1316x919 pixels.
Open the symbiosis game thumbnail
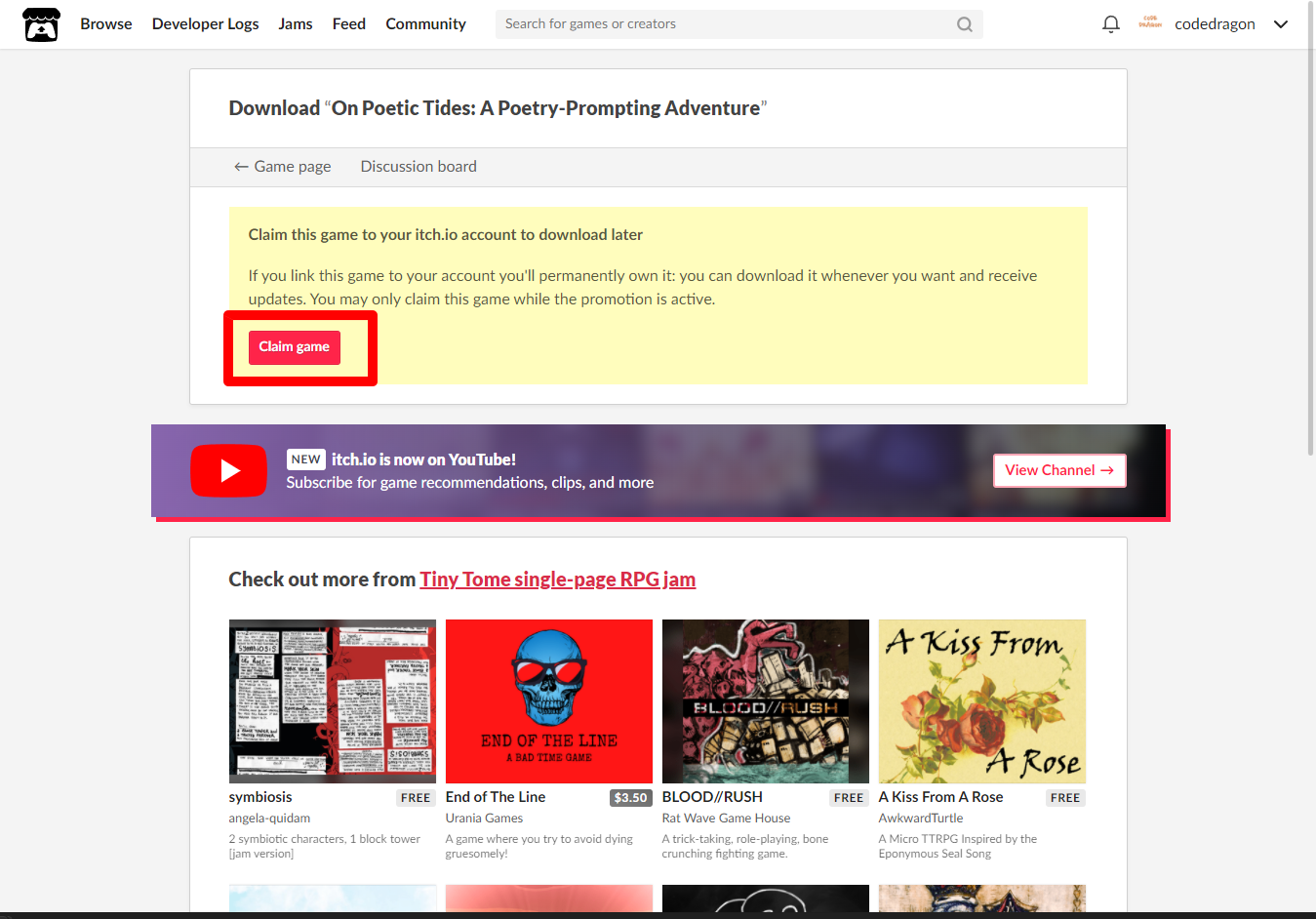pyautogui.click(x=333, y=701)
